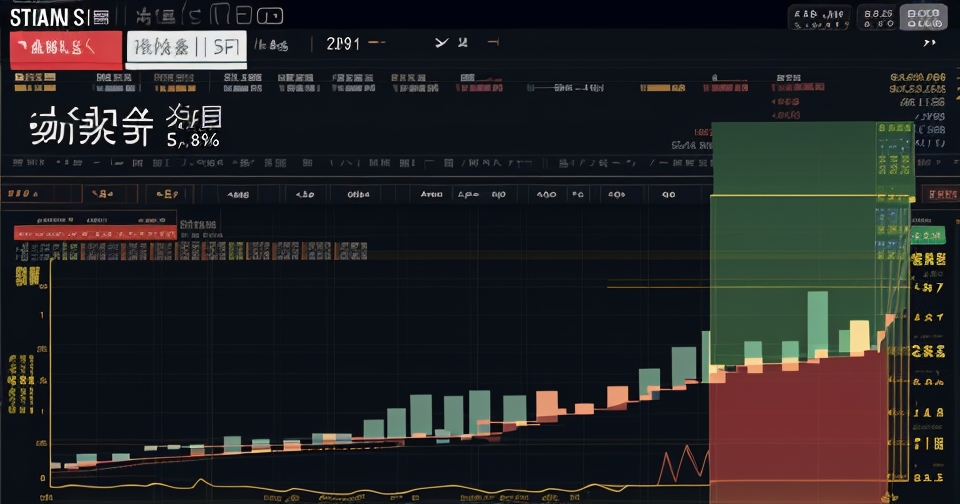Expand the chevron dropdown in the top toolbar
Viewport: 960px width, 504px height.
[441, 43]
